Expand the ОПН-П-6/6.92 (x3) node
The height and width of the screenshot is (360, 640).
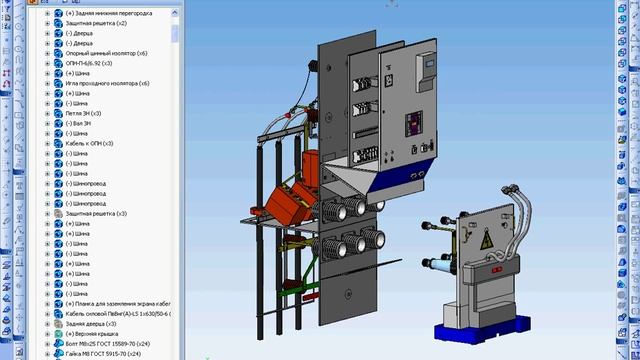47,63
